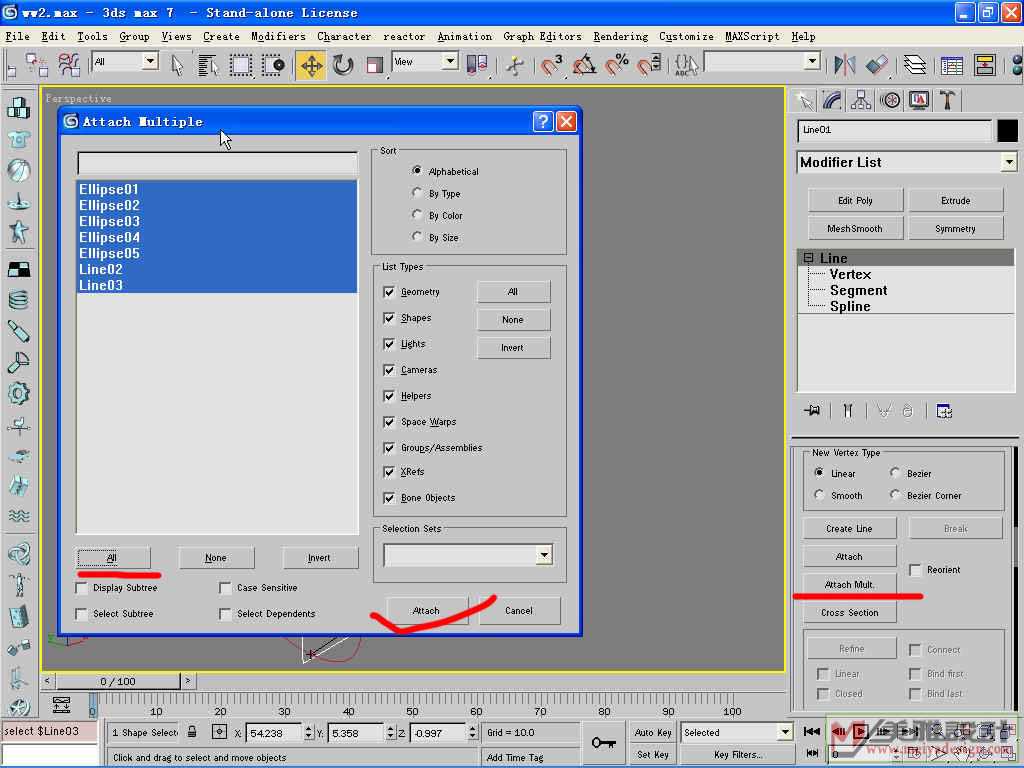Click the black object color swatch
The image size is (1024, 768).
1008,131
